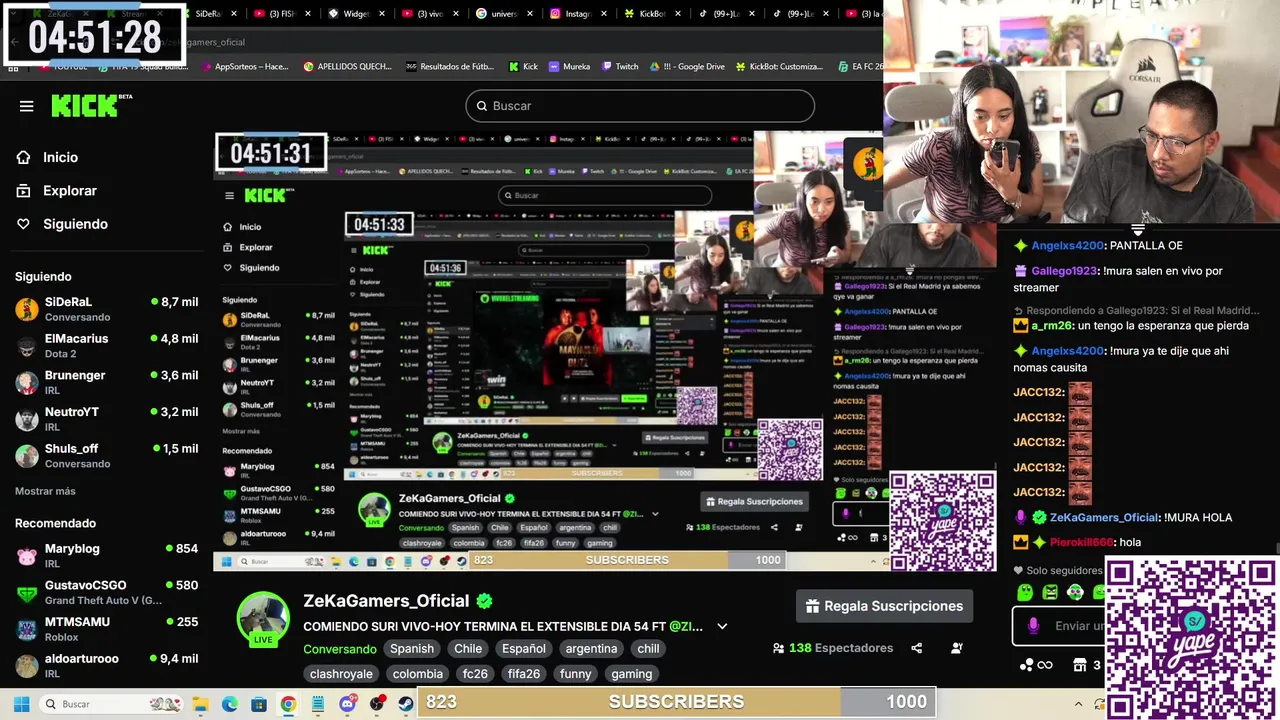1280x720 pixels.
Task: Open recommended Maryblog channel
Action: tap(106, 556)
